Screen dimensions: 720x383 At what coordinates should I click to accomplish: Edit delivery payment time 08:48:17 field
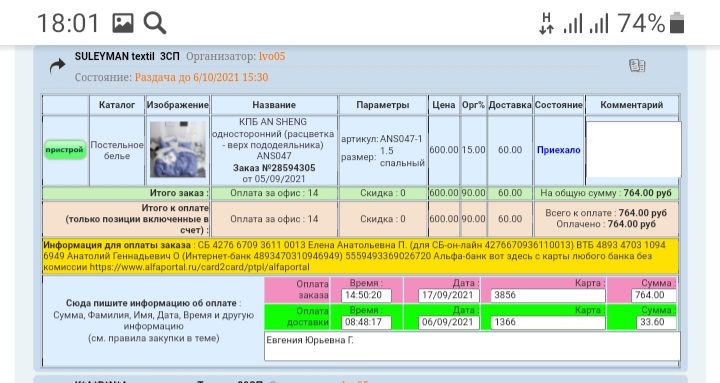366,322
